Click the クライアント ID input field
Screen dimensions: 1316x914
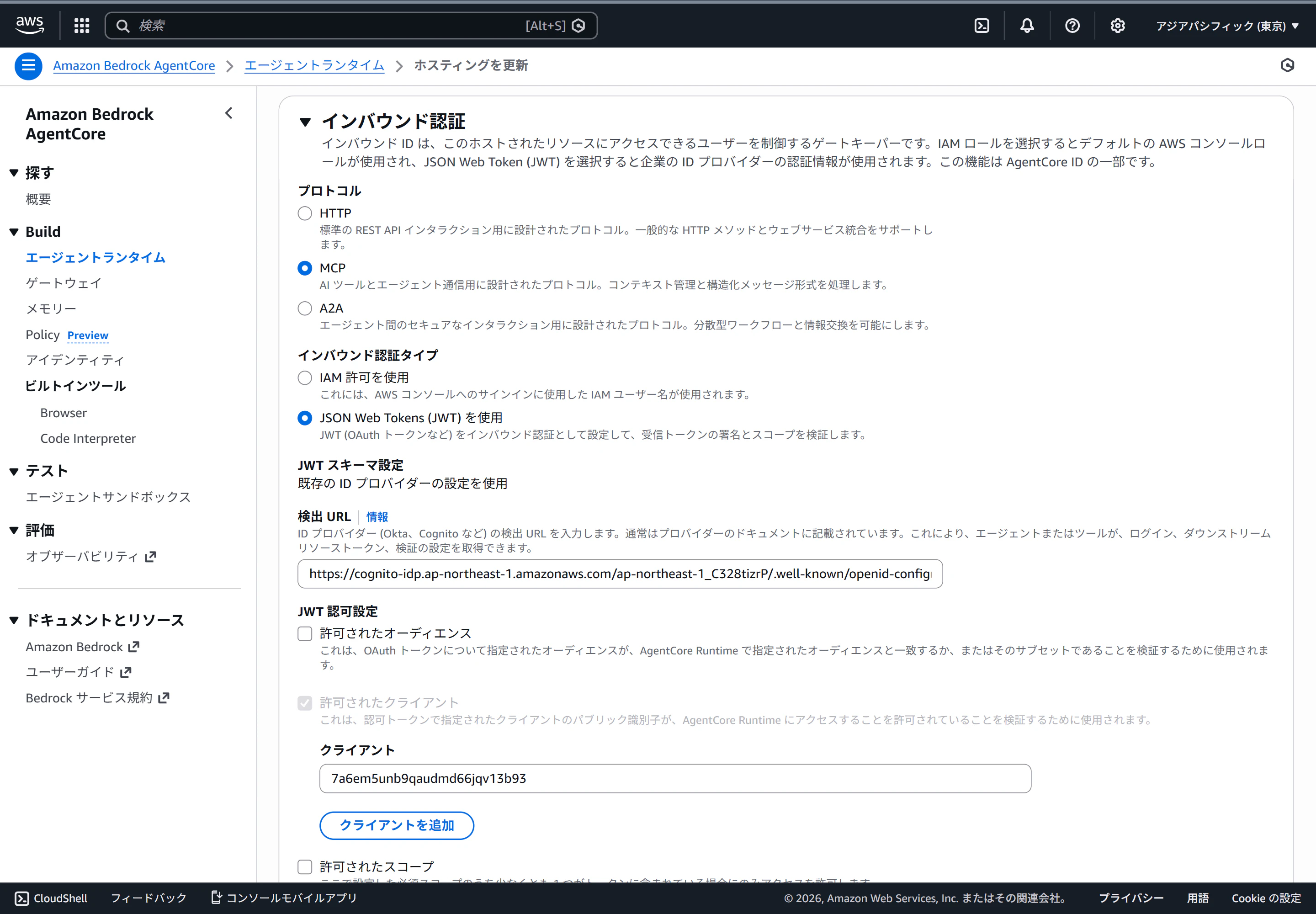click(x=675, y=778)
